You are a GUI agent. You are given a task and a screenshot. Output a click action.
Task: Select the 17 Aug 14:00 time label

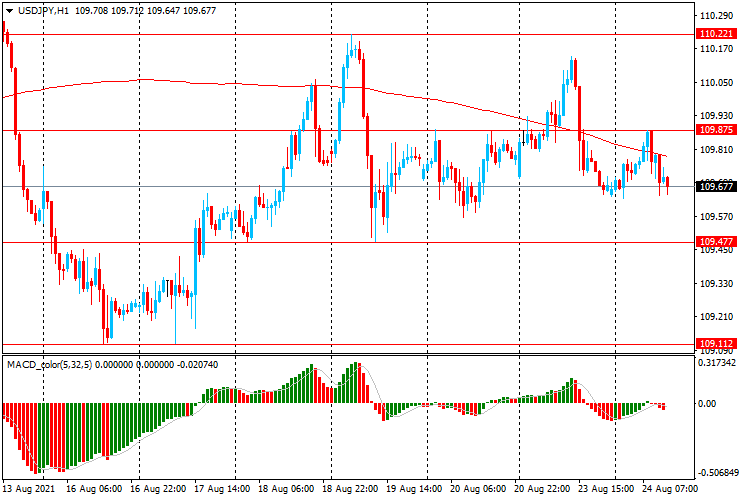tap(222, 489)
